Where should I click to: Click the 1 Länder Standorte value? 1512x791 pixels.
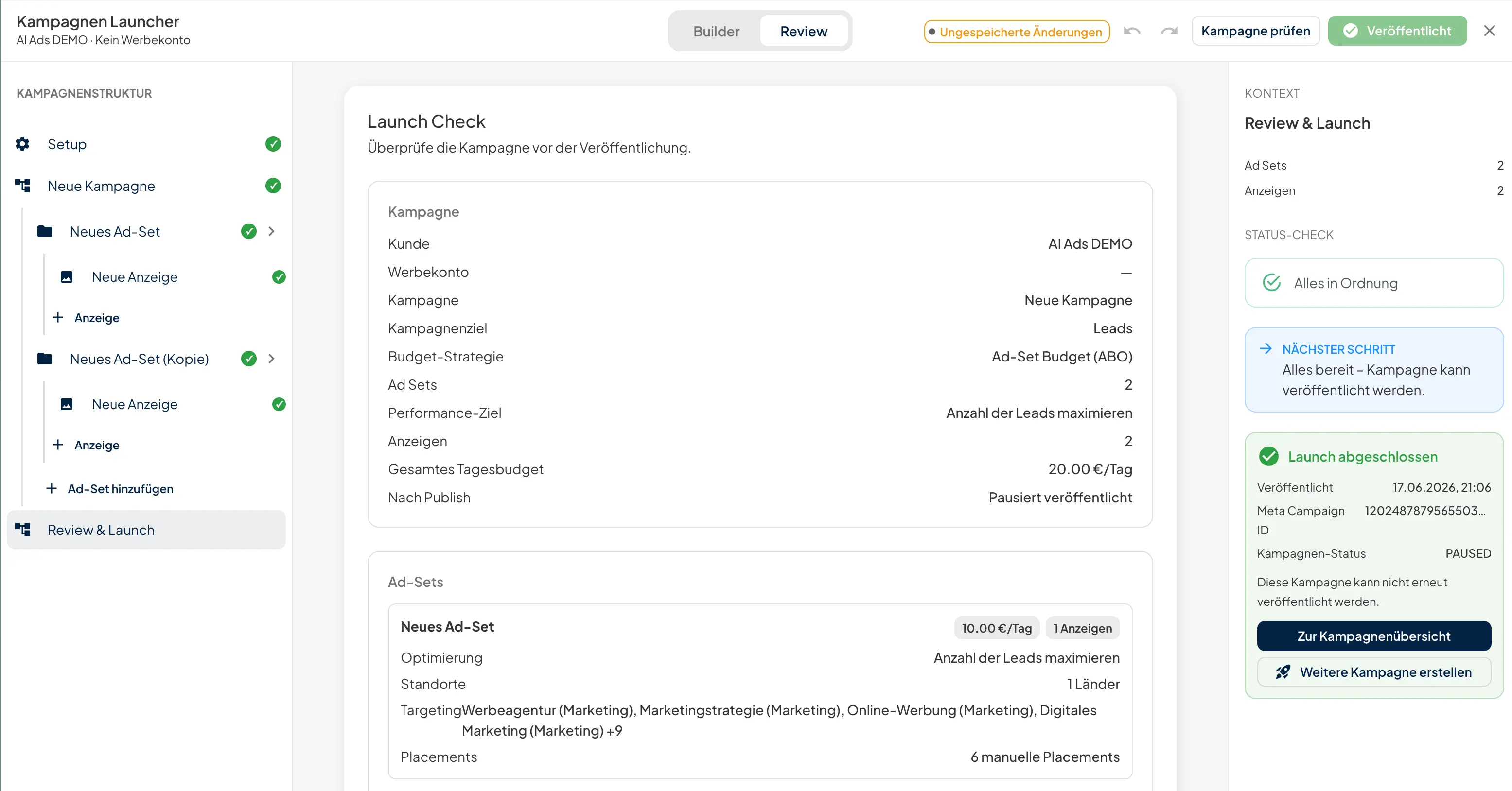point(1093,684)
